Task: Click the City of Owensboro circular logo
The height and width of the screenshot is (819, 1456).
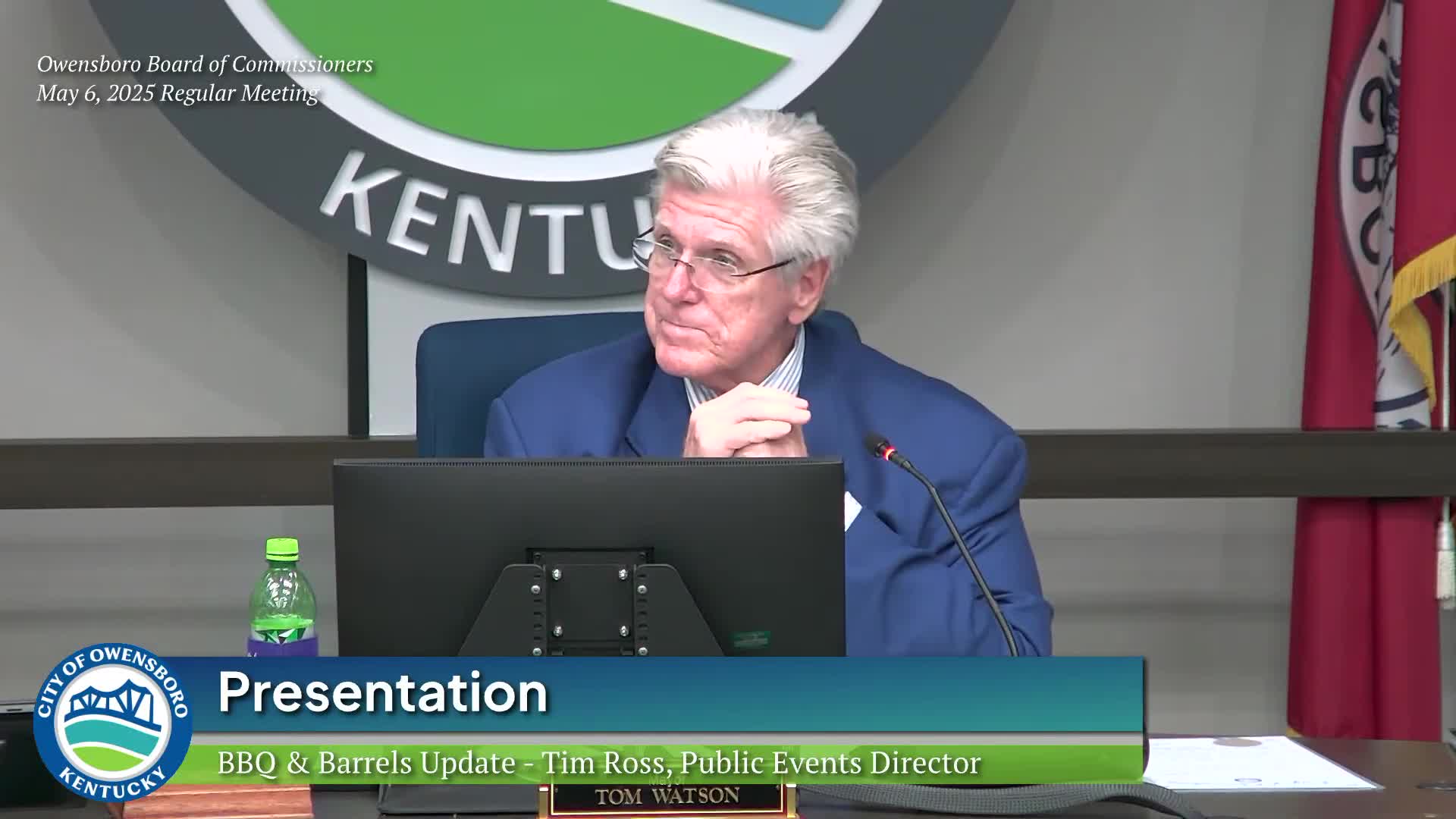Action: pos(112,722)
